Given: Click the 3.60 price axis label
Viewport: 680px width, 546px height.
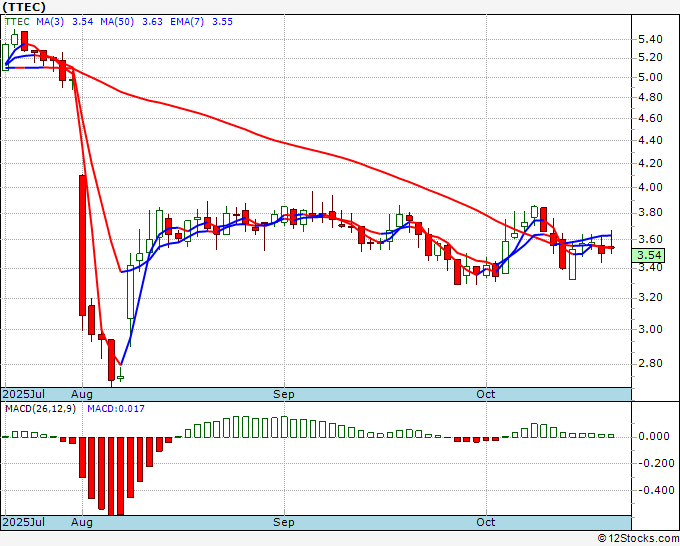Looking at the screenshot, I should (x=650, y=239).
